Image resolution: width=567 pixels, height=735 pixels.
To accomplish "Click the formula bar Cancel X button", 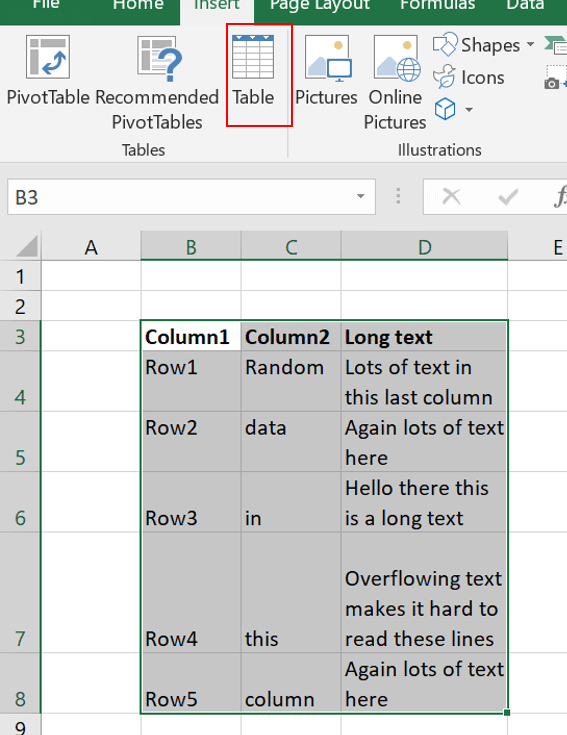I will 451,196.
